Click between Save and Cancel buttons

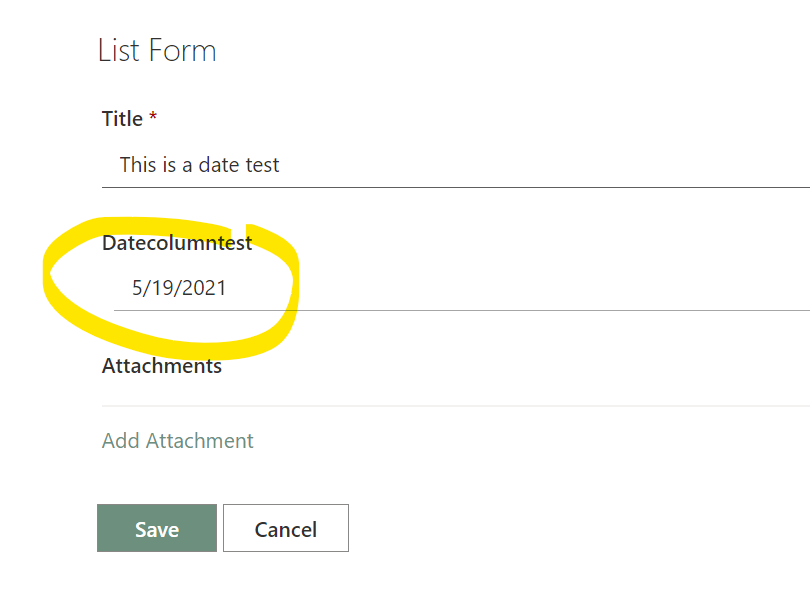[221, 528]
